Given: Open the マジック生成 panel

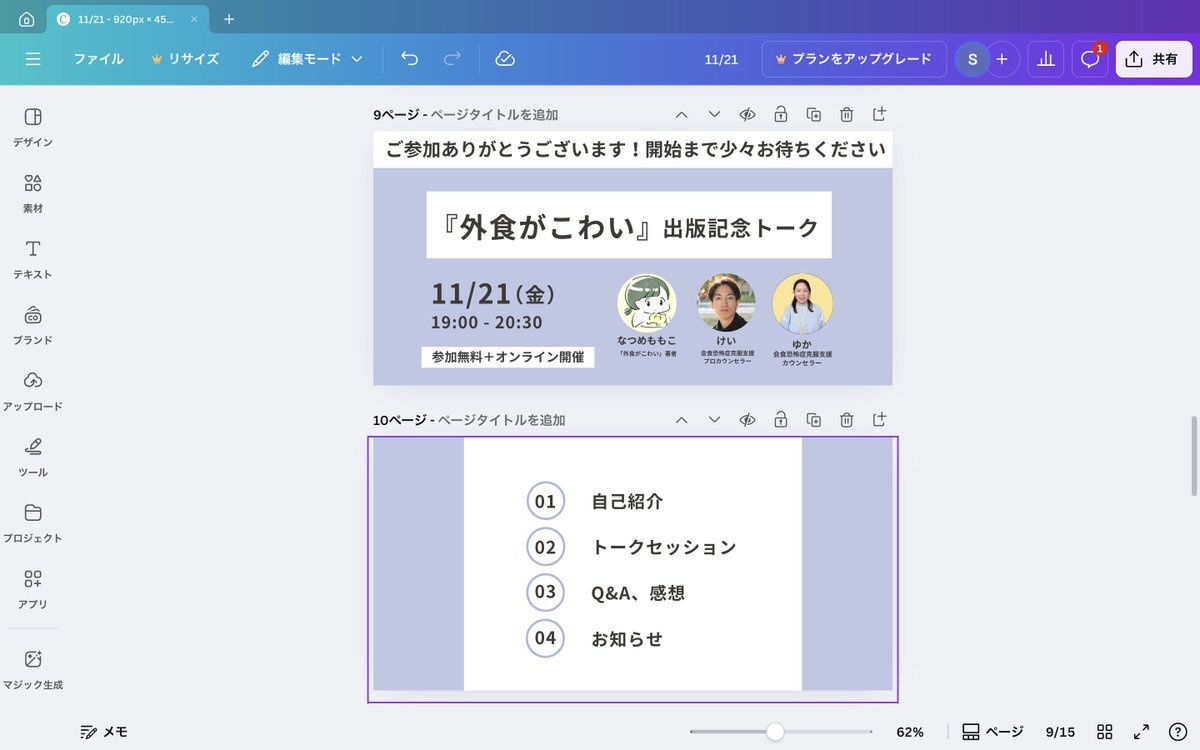Looking at the screenshot, I should 33,670.
